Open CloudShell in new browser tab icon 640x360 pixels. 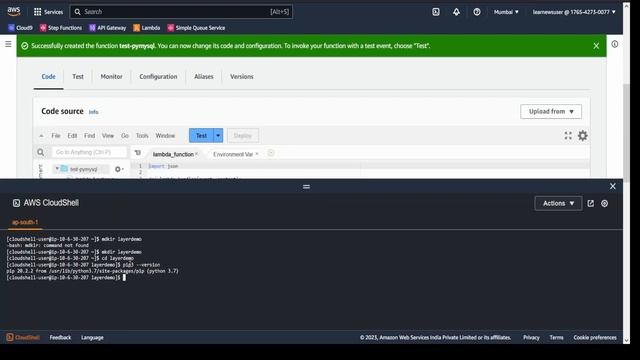[x=591, y=203]
